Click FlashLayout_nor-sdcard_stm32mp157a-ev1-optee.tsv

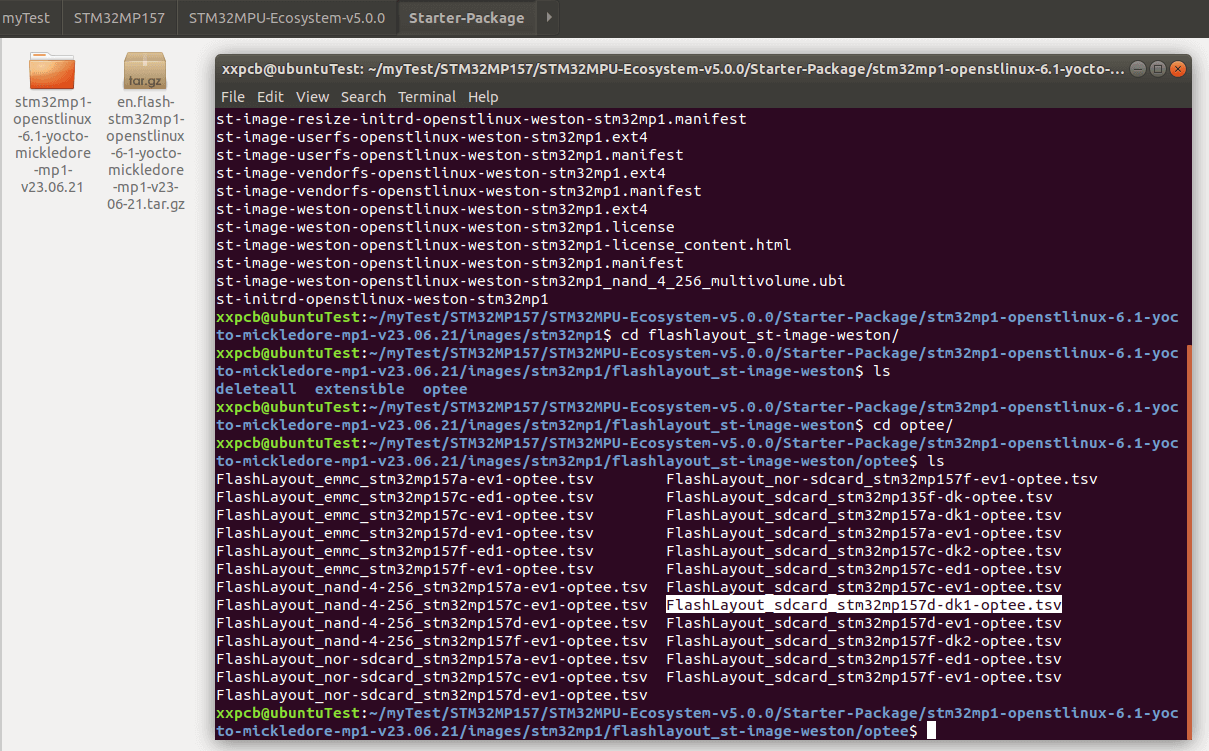point(432,659)
